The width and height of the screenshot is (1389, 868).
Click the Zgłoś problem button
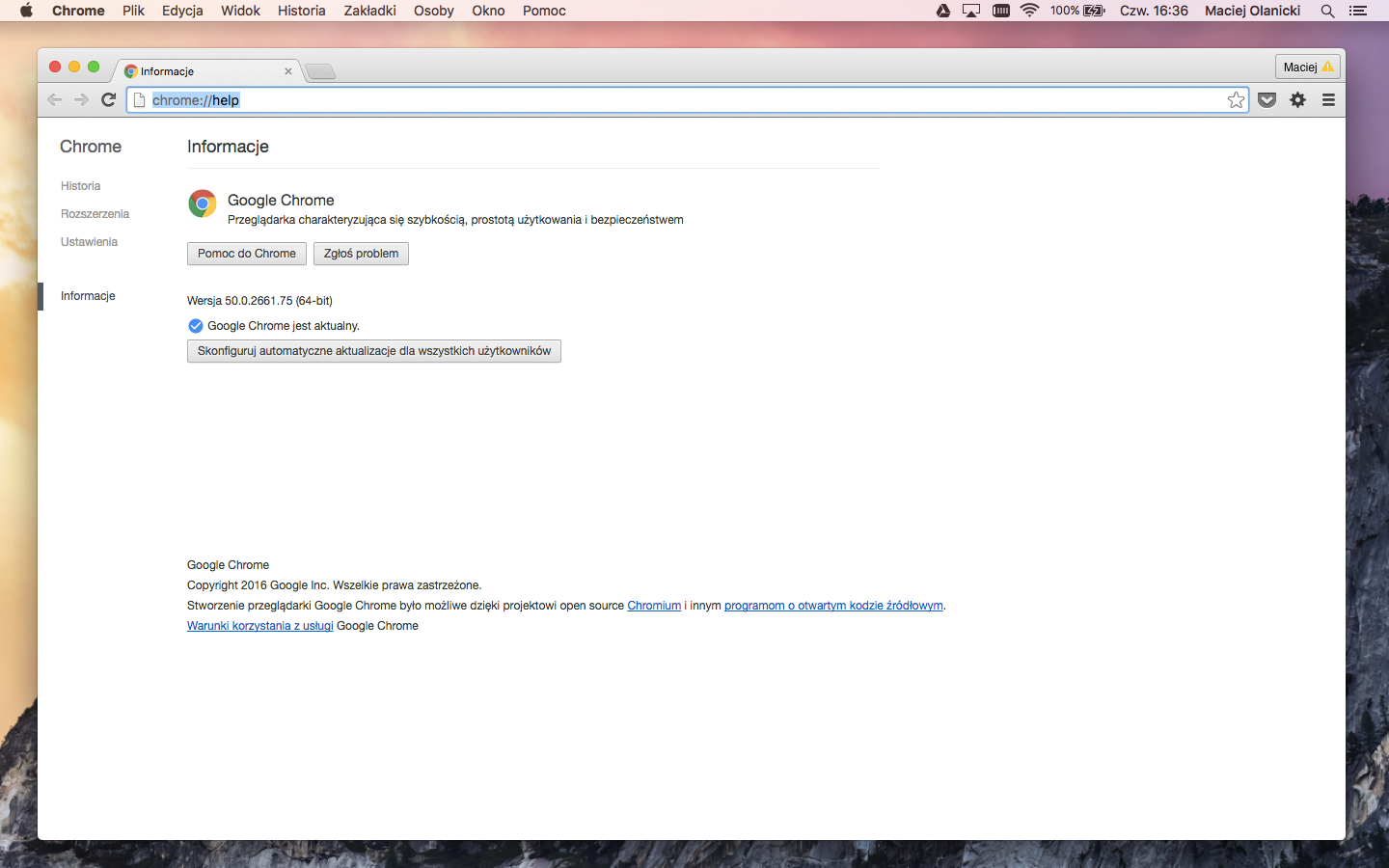coord(361,254)
